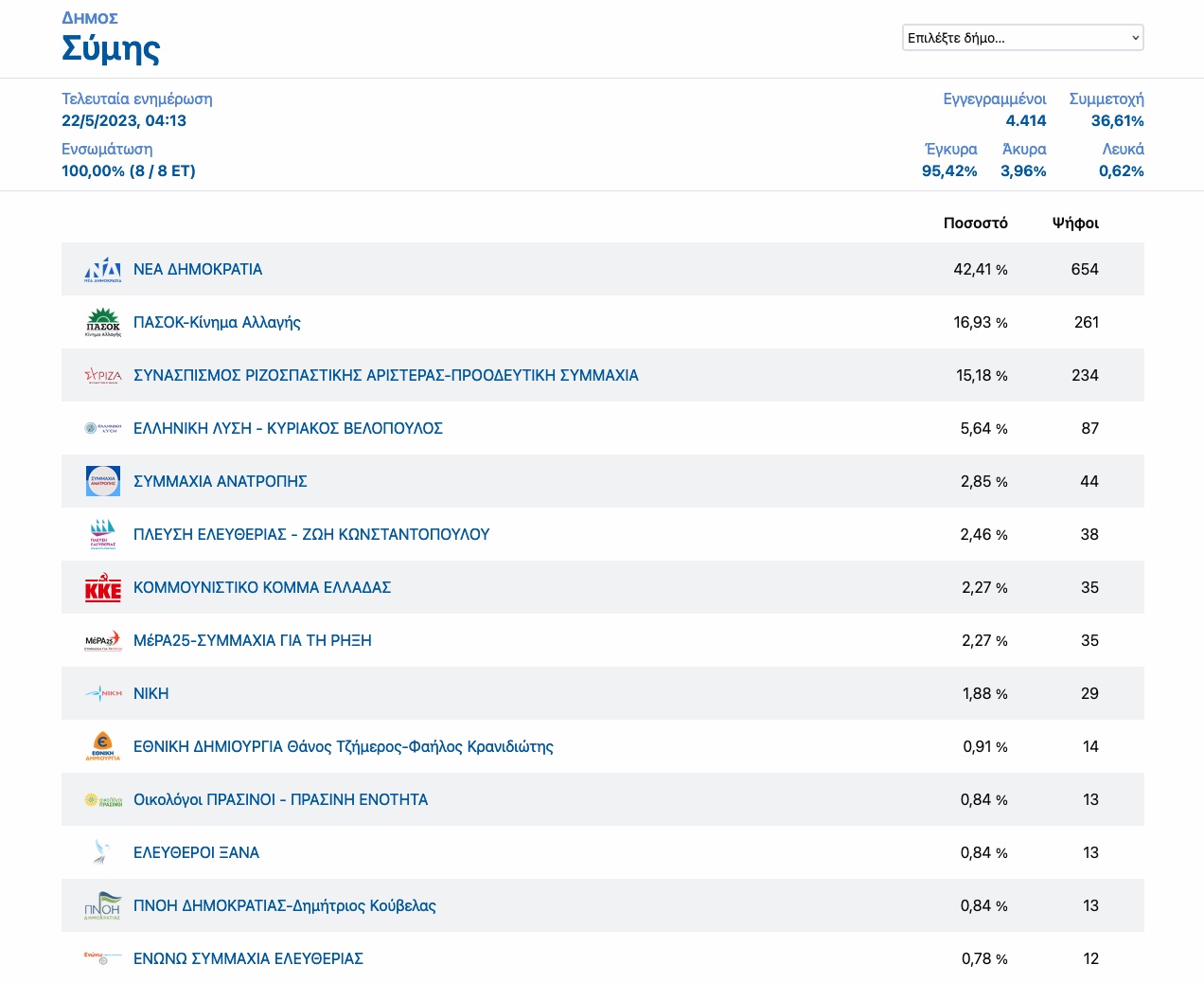Click the Οικολόγοι Πράσινοι sunflower logo
This screenshot has height=983, width=1204.
click(103, 800)
